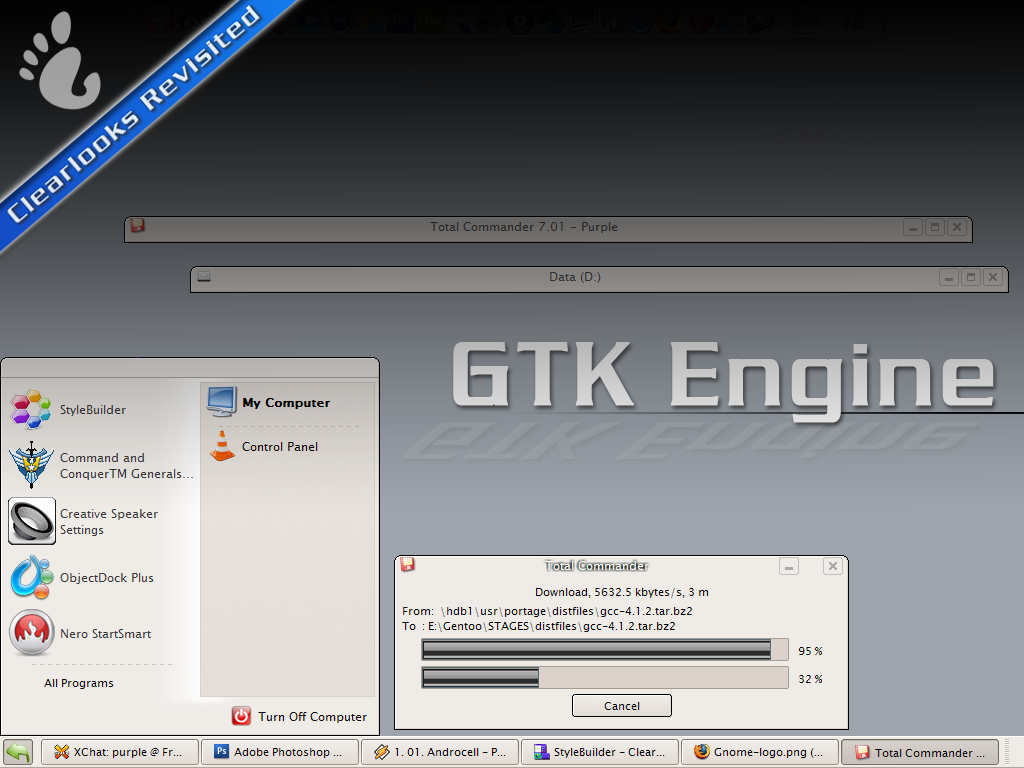1024x768 pixels.
Task: Minimize the download dialog
Action: click(x=789, y=566)
